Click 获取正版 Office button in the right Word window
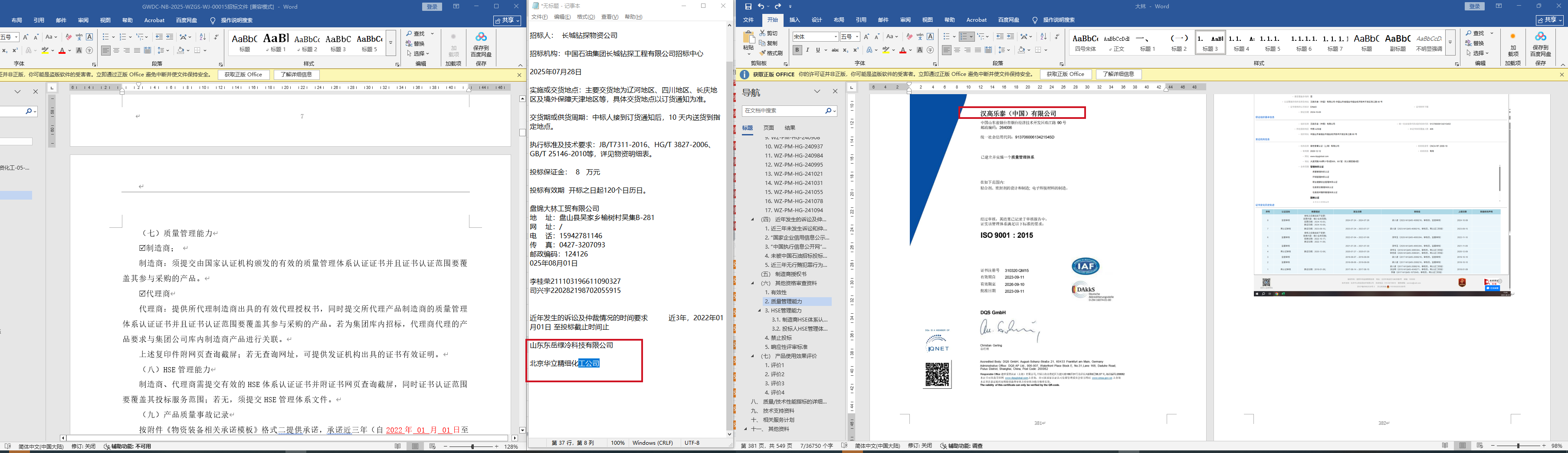The width and height of the screenshot is (1568, 453). point(1065,74)
